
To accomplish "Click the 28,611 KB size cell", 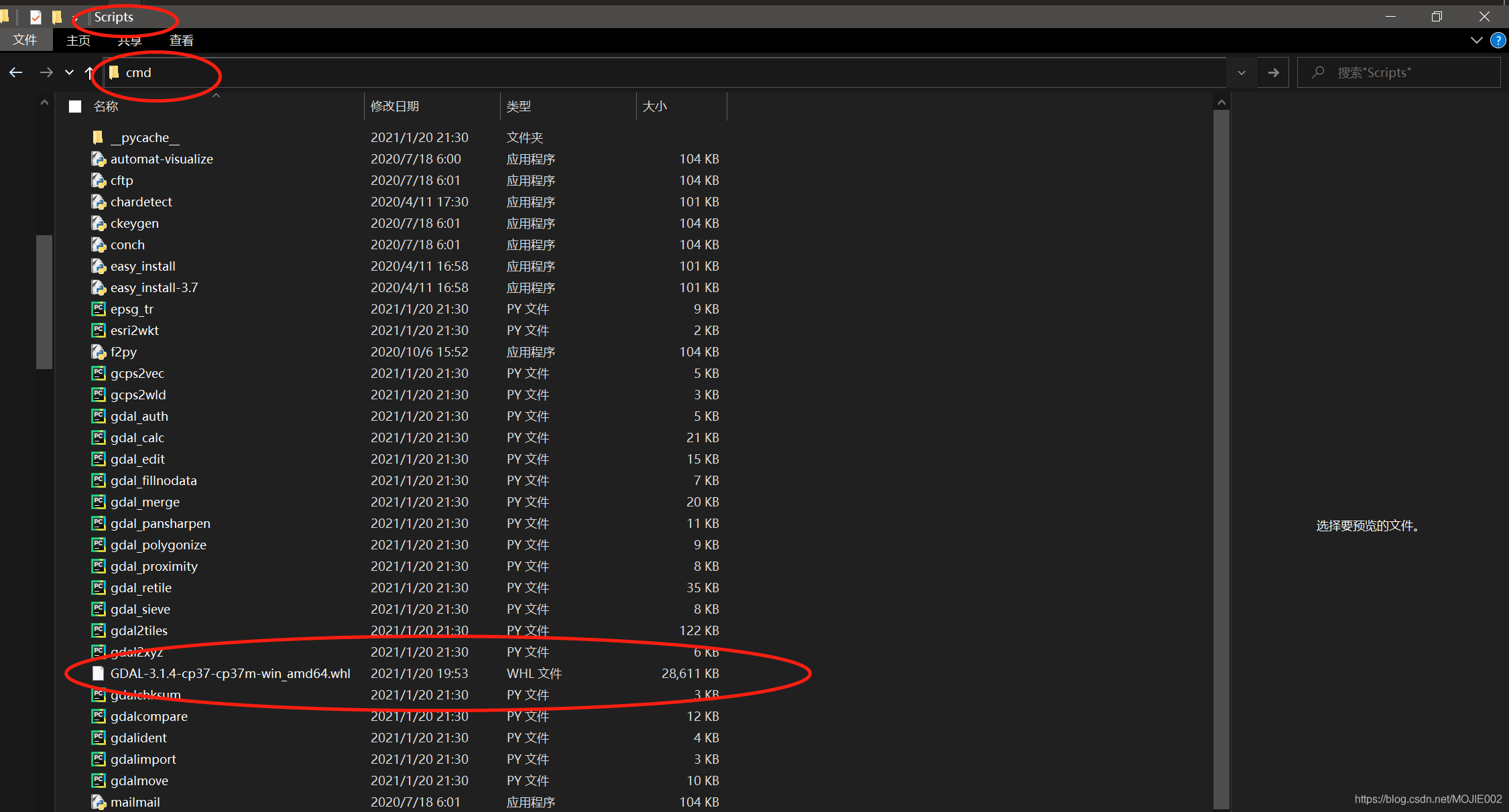I will [x=690, y=673].
